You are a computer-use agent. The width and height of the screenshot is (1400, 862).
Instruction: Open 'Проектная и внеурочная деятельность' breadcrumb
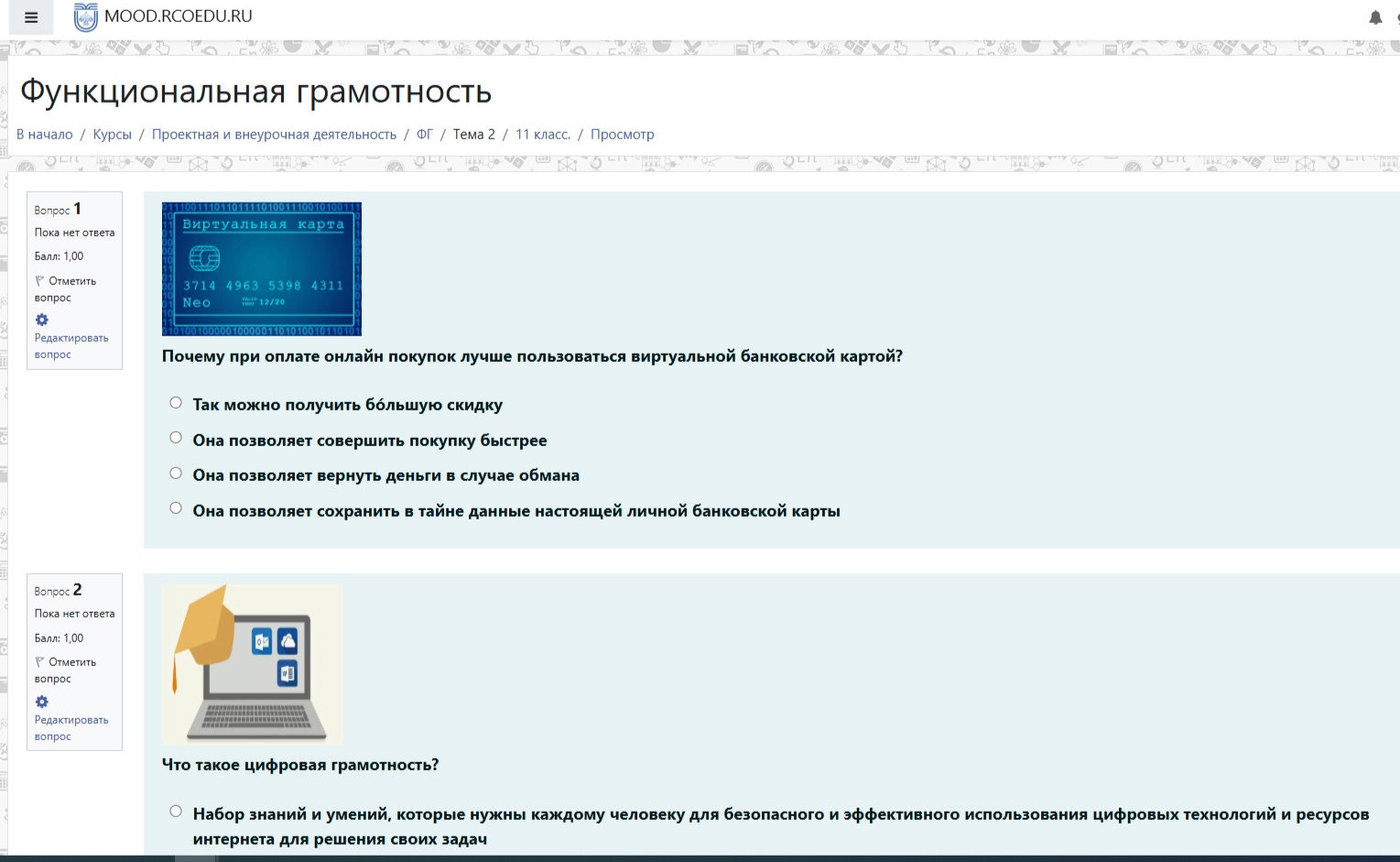(x=274, y=134)
